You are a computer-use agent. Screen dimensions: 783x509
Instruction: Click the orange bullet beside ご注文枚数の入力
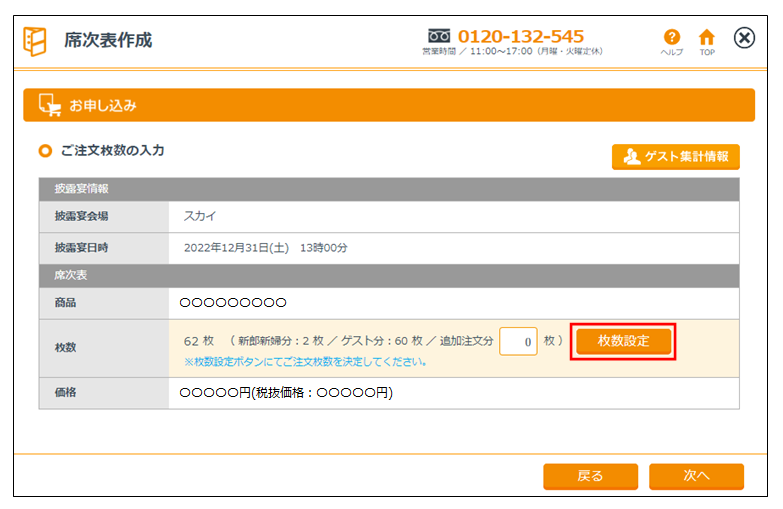(x=44, y=151)
